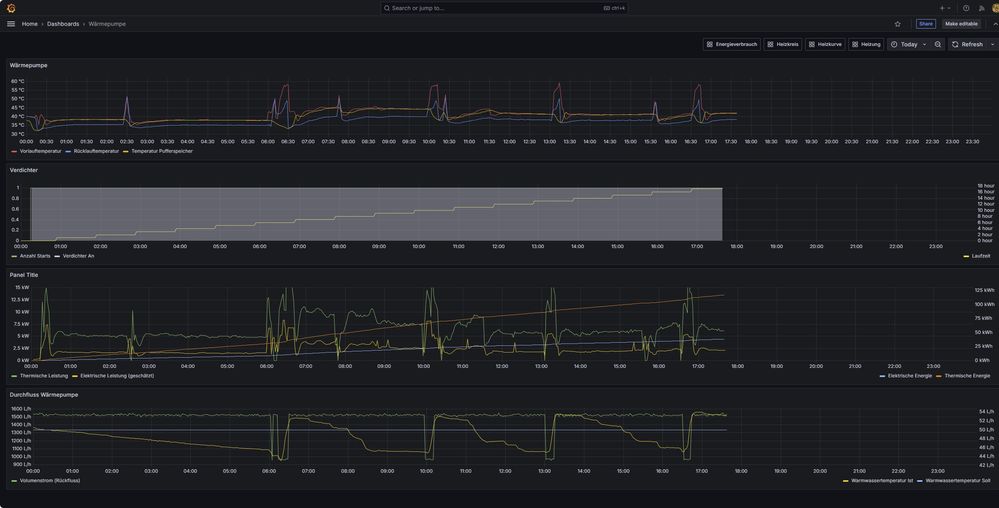Open the help question mark icon
This screenshot has width=999, height=508.
(966, 8)
